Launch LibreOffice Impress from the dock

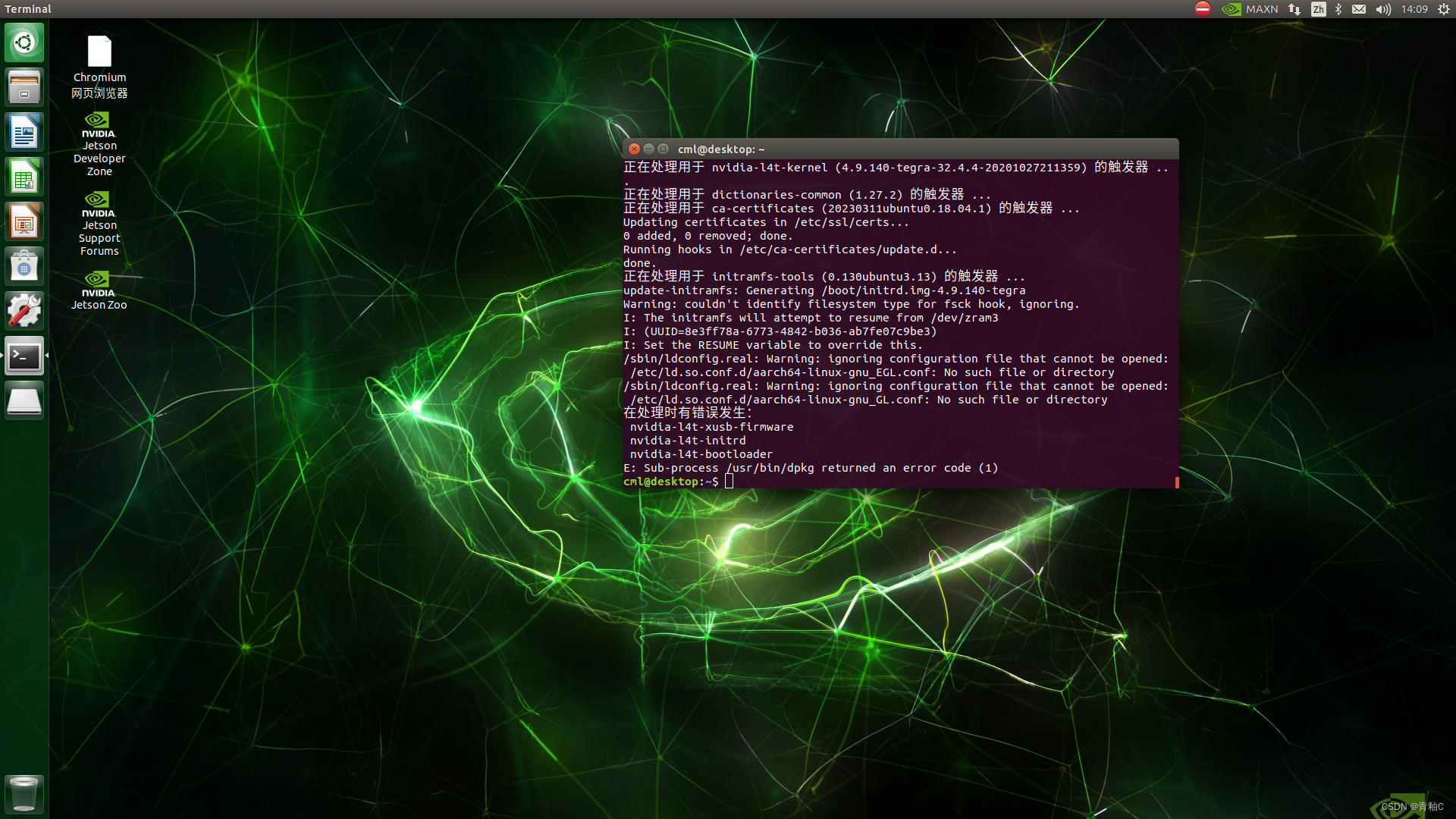click(x=24, y=221)
